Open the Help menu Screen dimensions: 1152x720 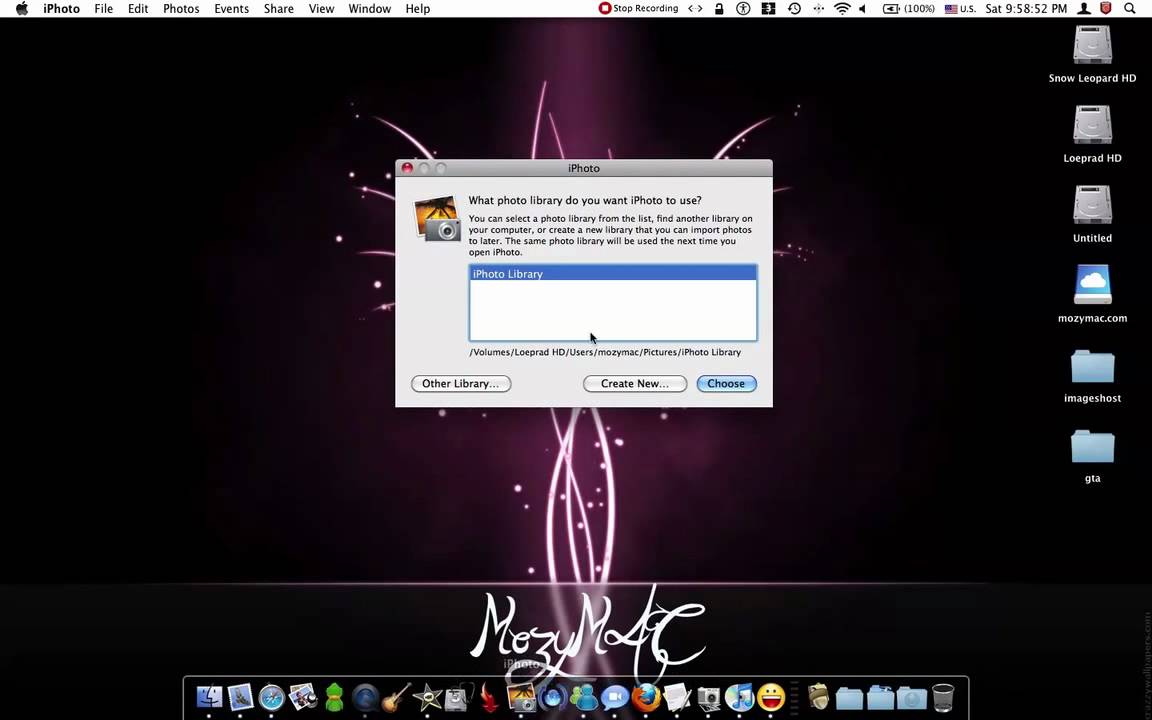tap(417, 9)
